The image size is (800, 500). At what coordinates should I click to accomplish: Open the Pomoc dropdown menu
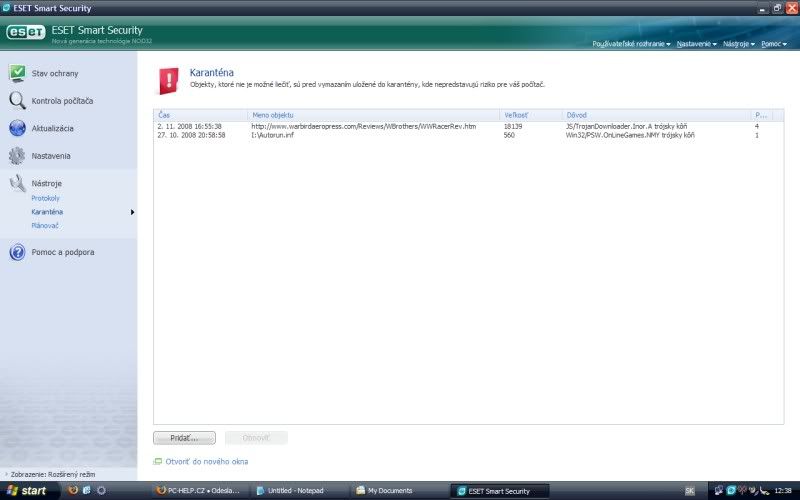coord(774,44)
